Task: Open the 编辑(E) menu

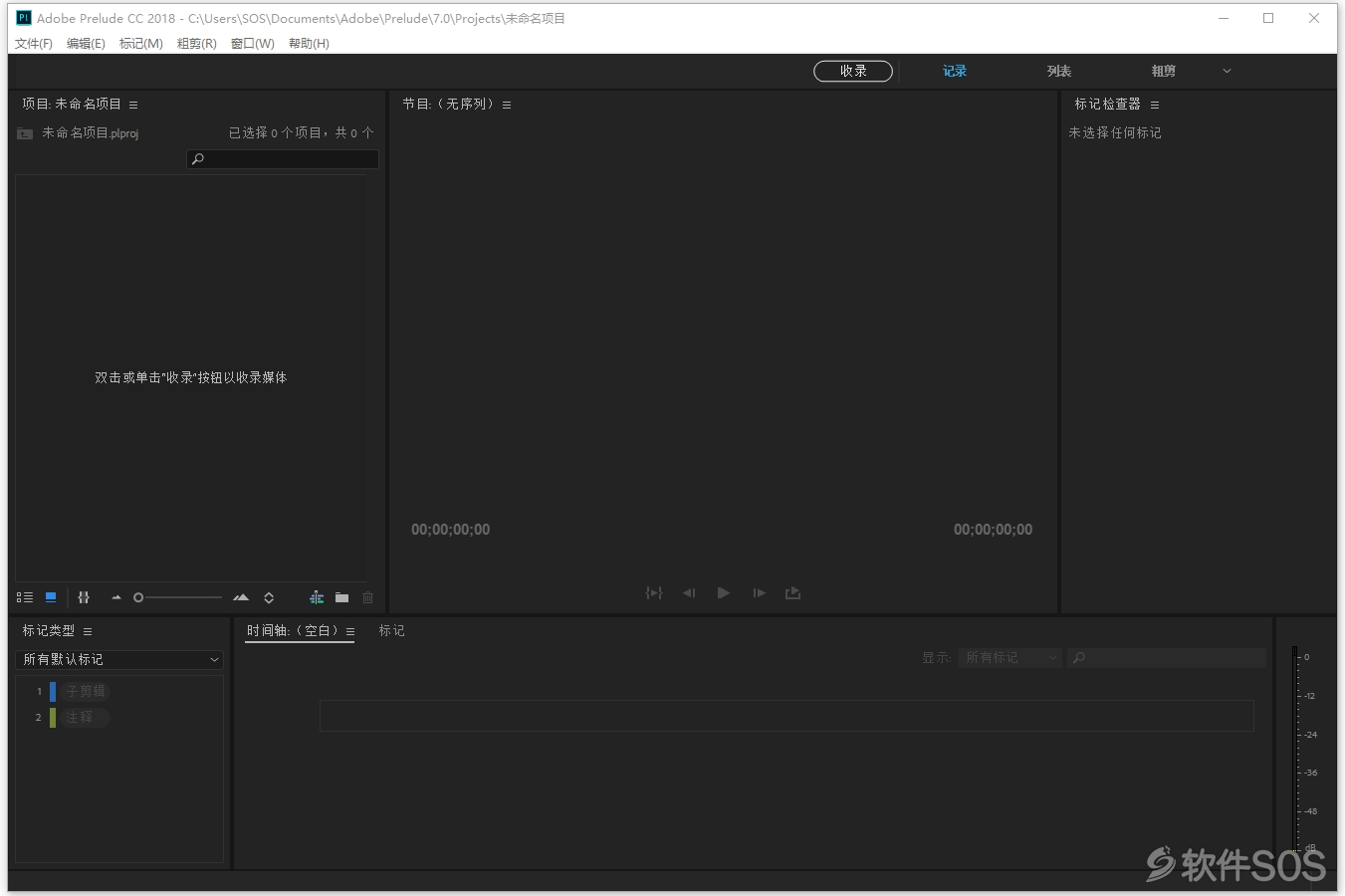Action: (86, 44)
